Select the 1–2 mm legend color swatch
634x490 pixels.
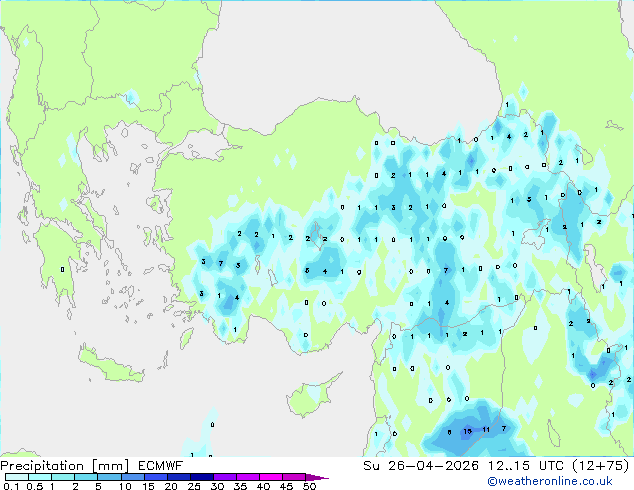pyautogui.click(x=63, y=477)
